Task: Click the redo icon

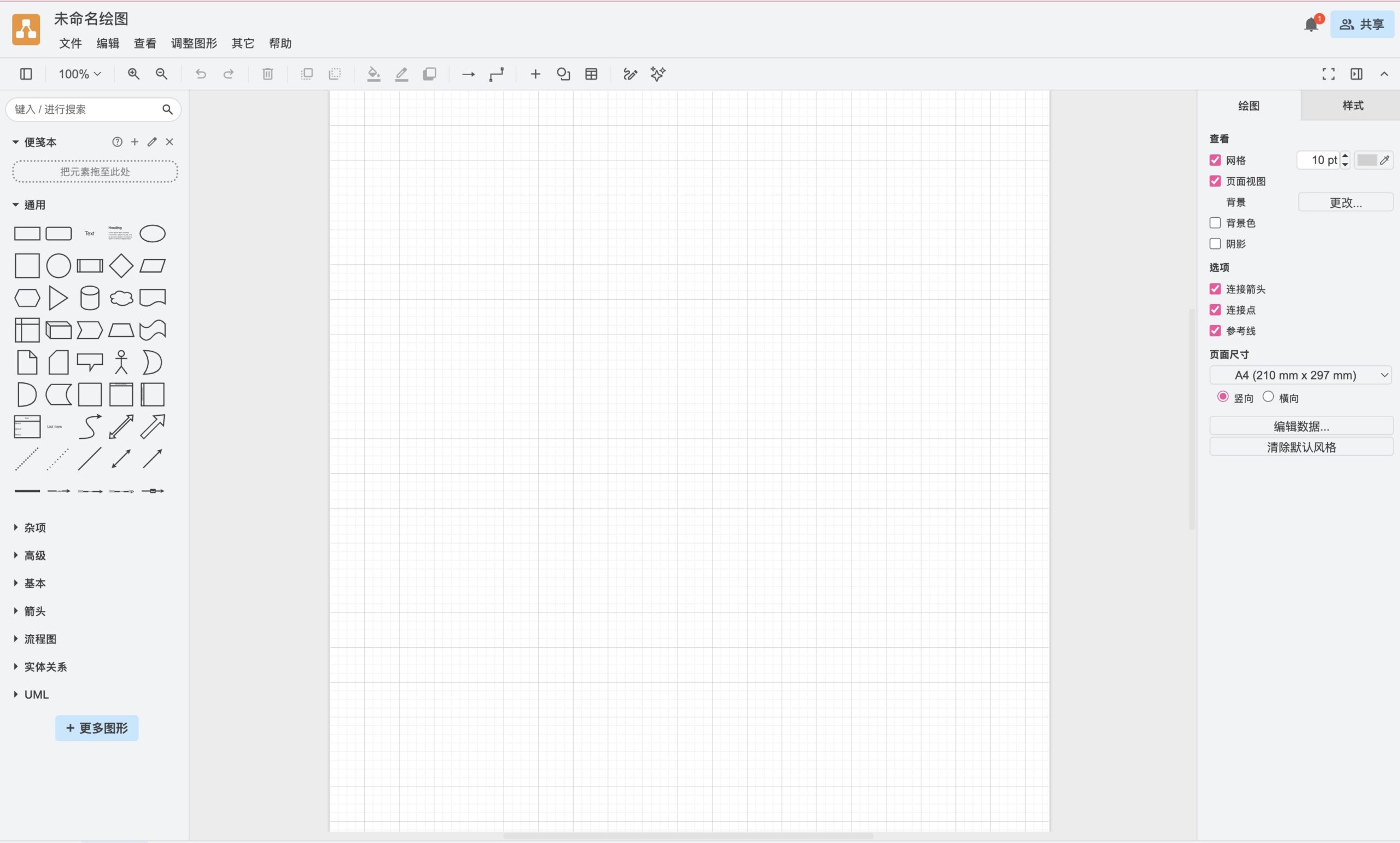Action: 228,74
